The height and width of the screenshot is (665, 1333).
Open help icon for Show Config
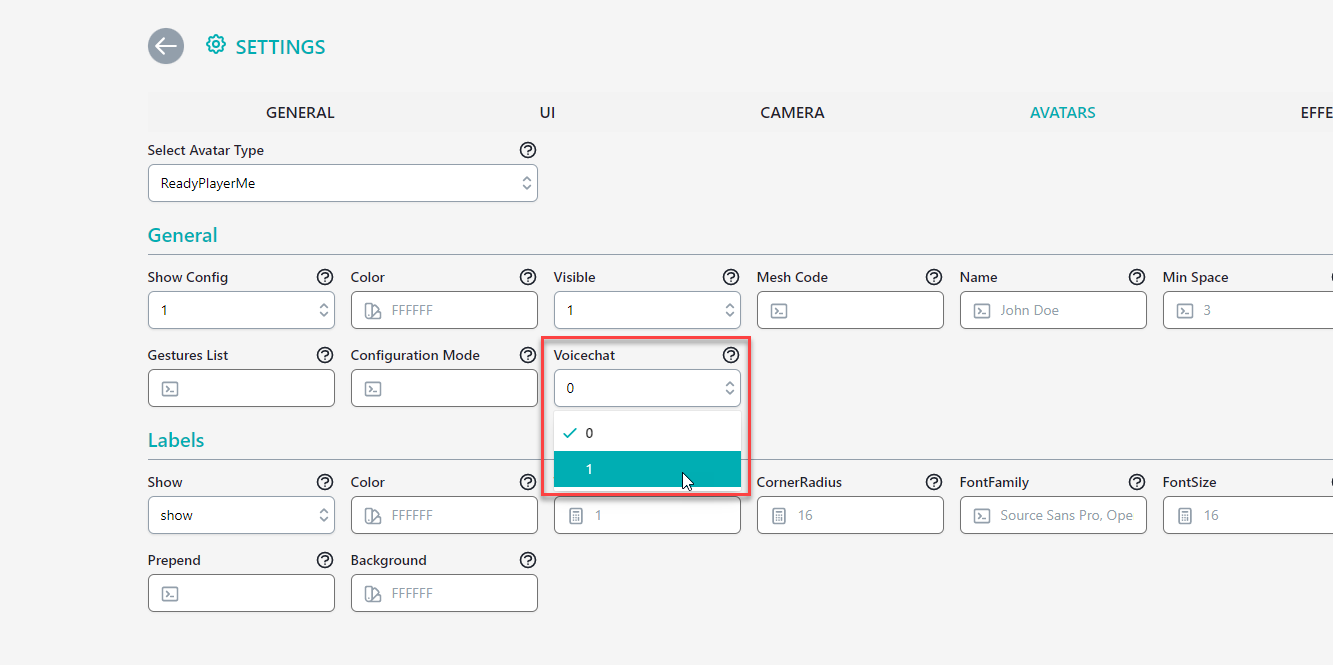(325, 277)
